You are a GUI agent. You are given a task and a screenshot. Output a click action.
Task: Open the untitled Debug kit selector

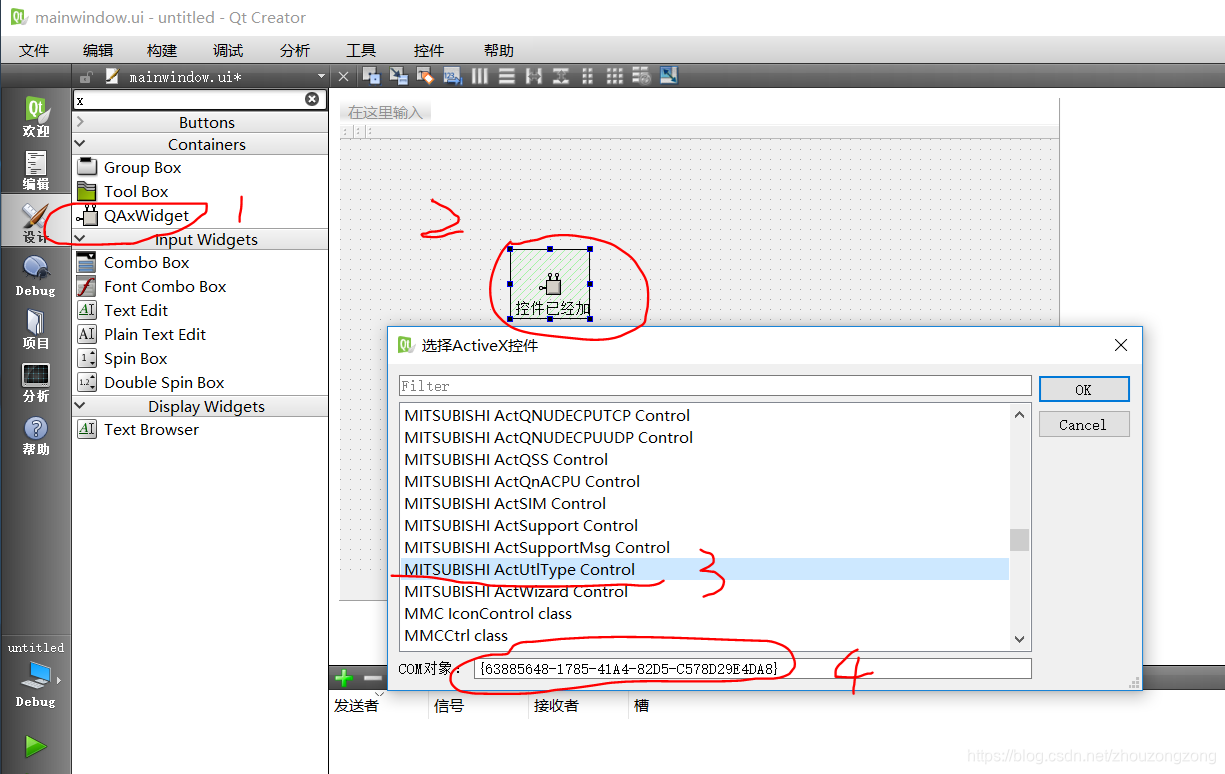click(x=36, y=675)
